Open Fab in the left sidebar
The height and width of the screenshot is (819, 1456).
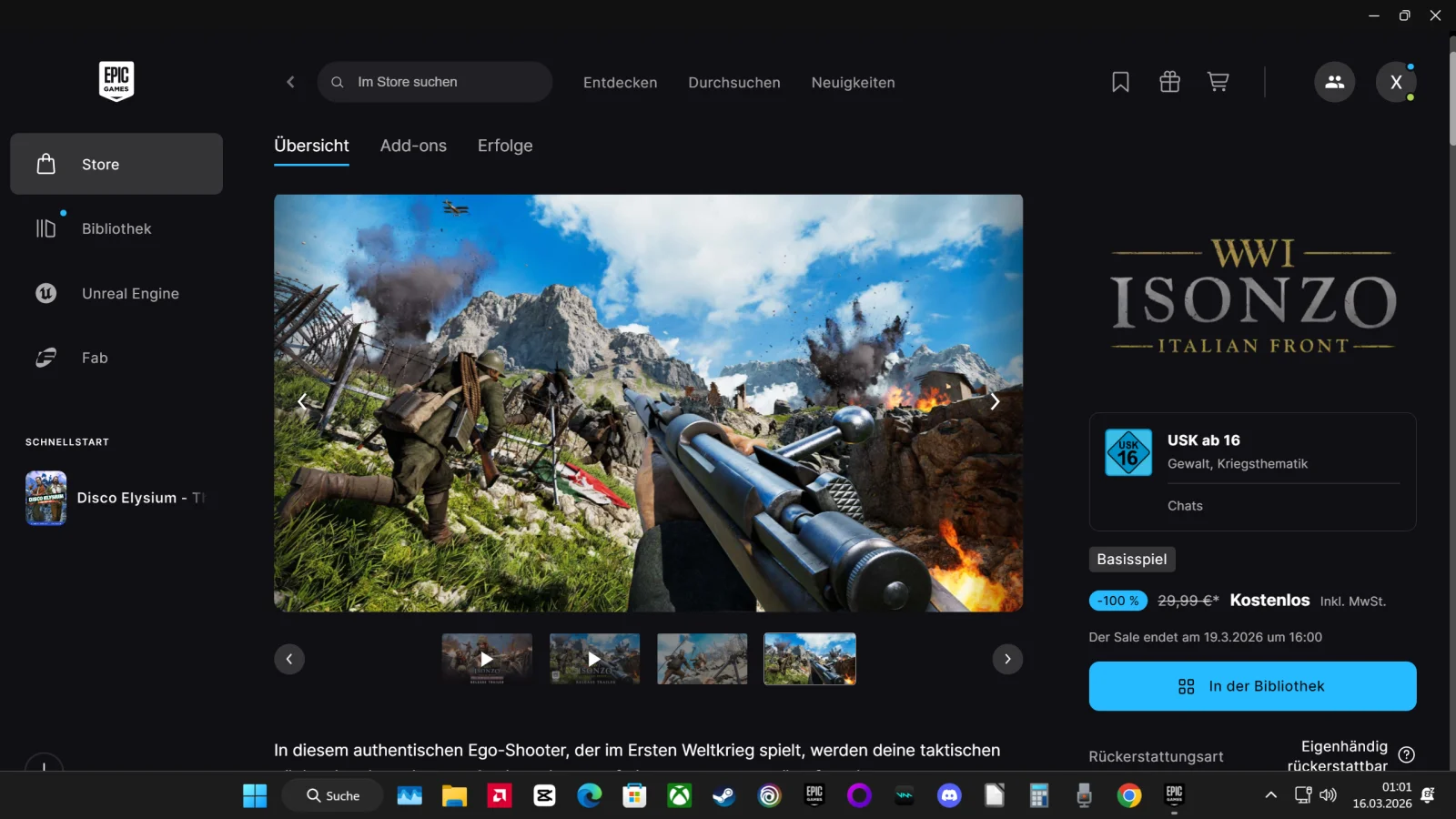116,358
